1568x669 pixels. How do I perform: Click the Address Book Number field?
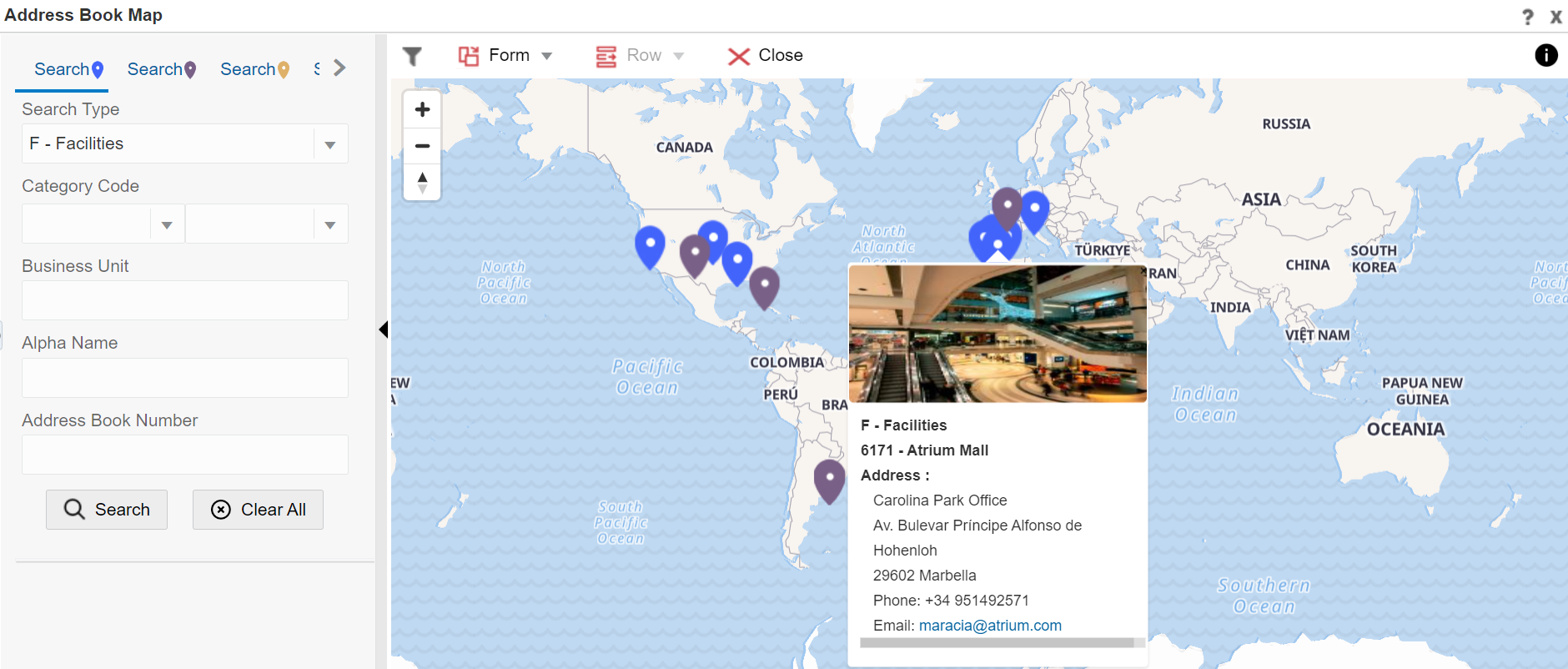pyautogui.click(x=185, y=455)
